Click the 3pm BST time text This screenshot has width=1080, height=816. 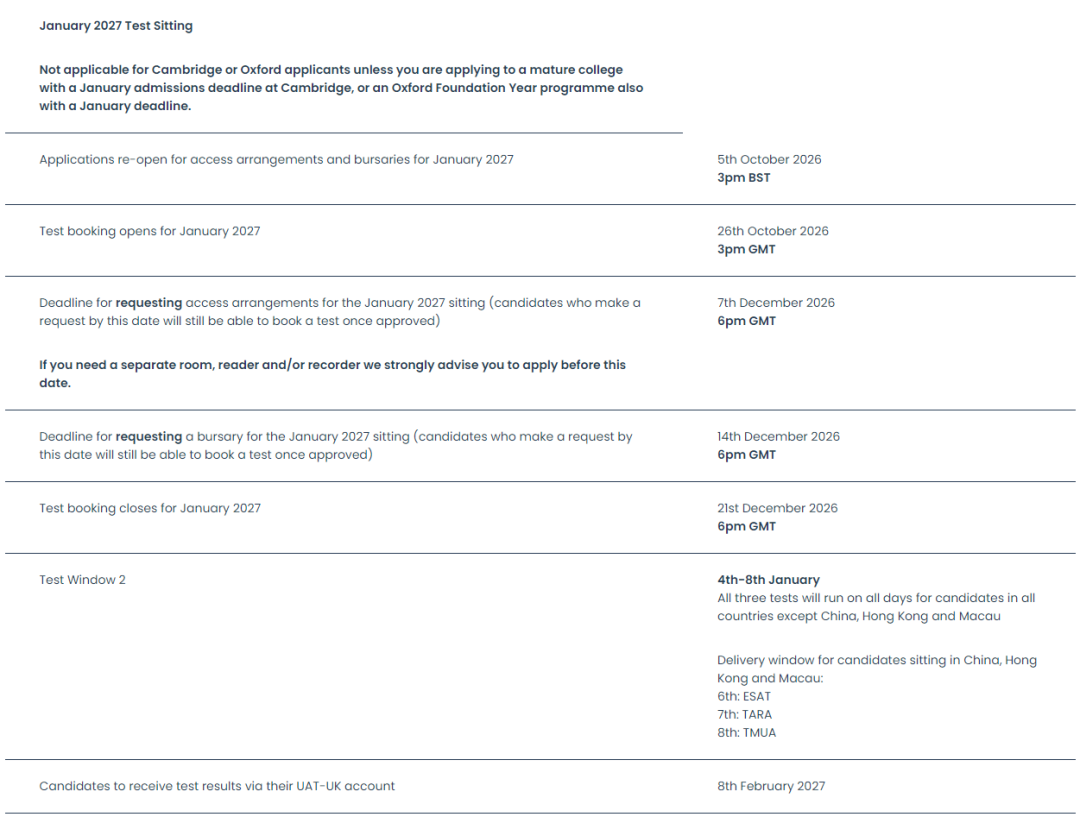coord(744,178)
